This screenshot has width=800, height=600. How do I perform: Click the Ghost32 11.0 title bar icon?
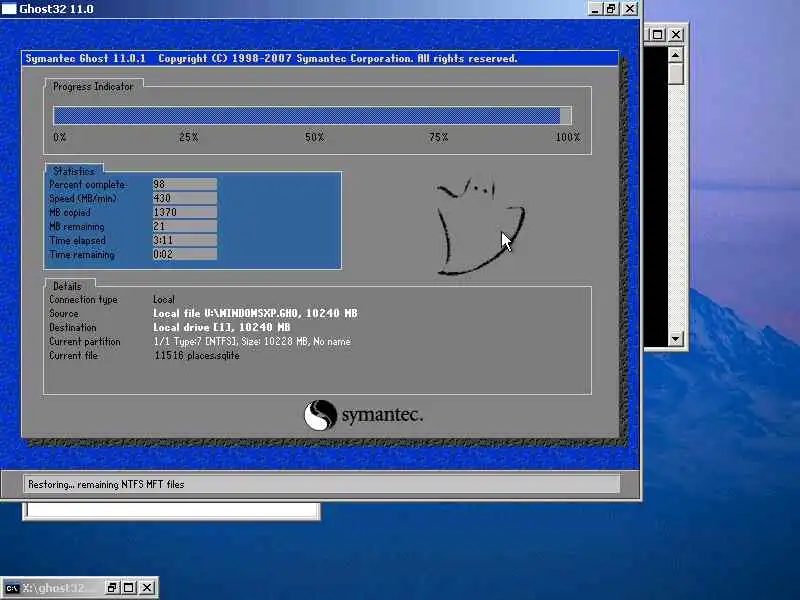point(9,9)
